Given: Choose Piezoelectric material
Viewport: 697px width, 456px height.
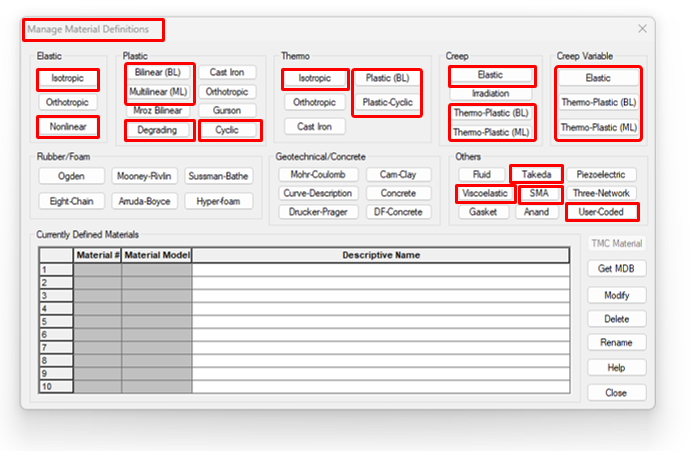Looking at the screenshot, I should (x=601, y=175).
